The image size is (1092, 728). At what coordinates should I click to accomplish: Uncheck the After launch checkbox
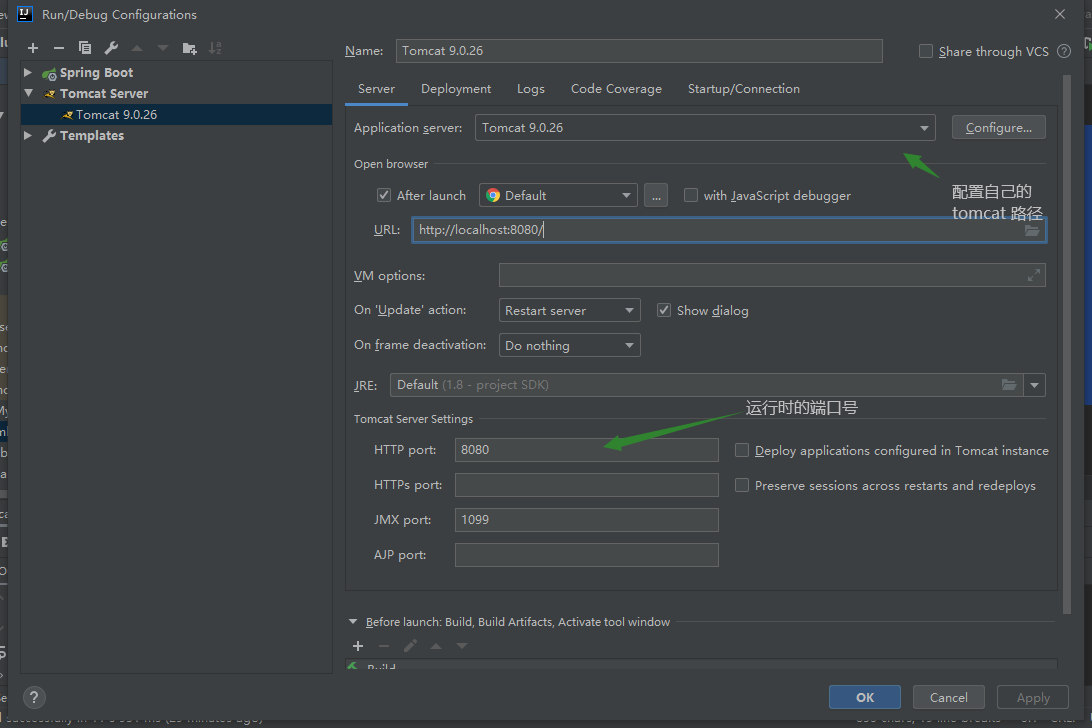click(x=383, y=196)
